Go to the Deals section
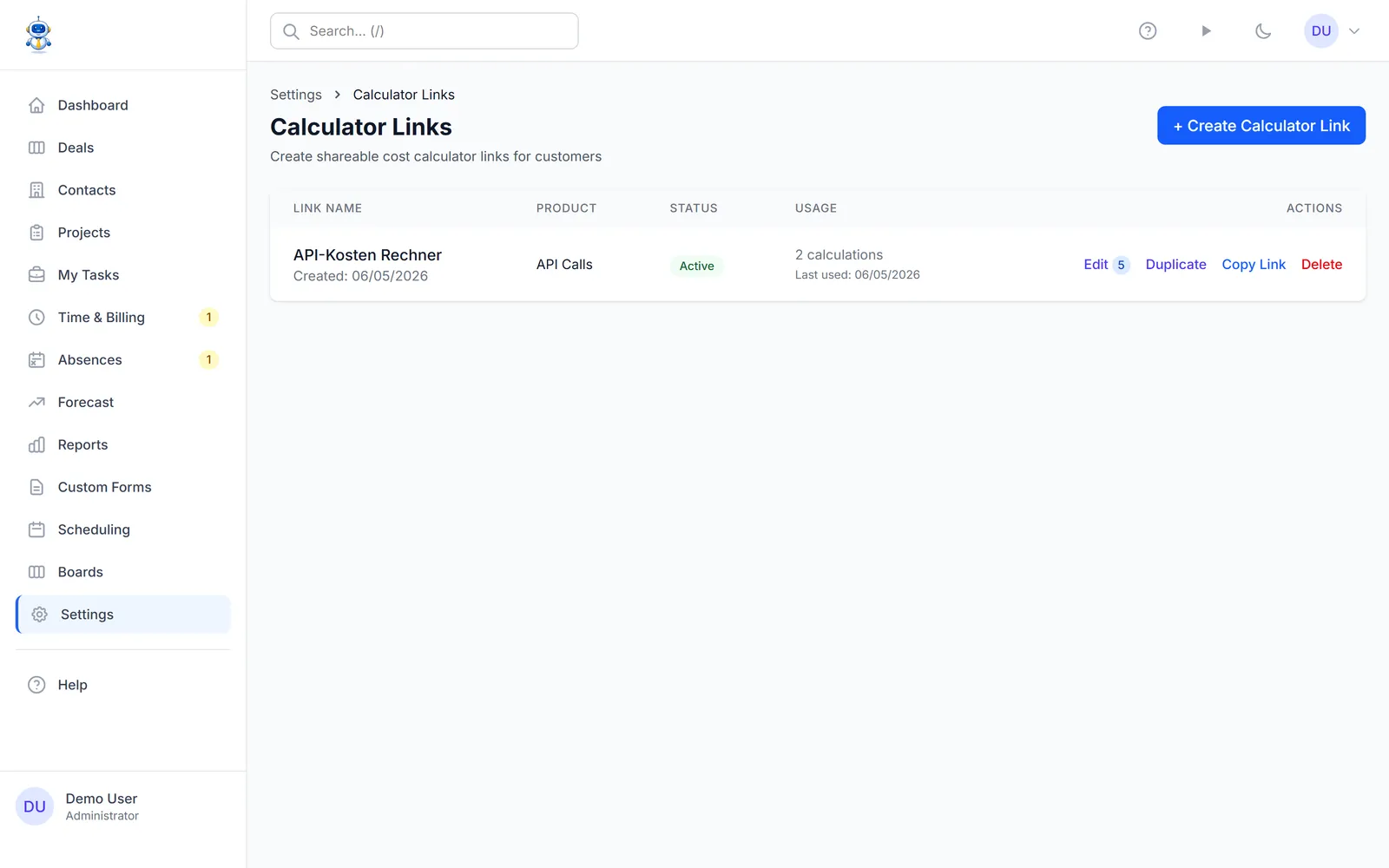 coord(123,148)
